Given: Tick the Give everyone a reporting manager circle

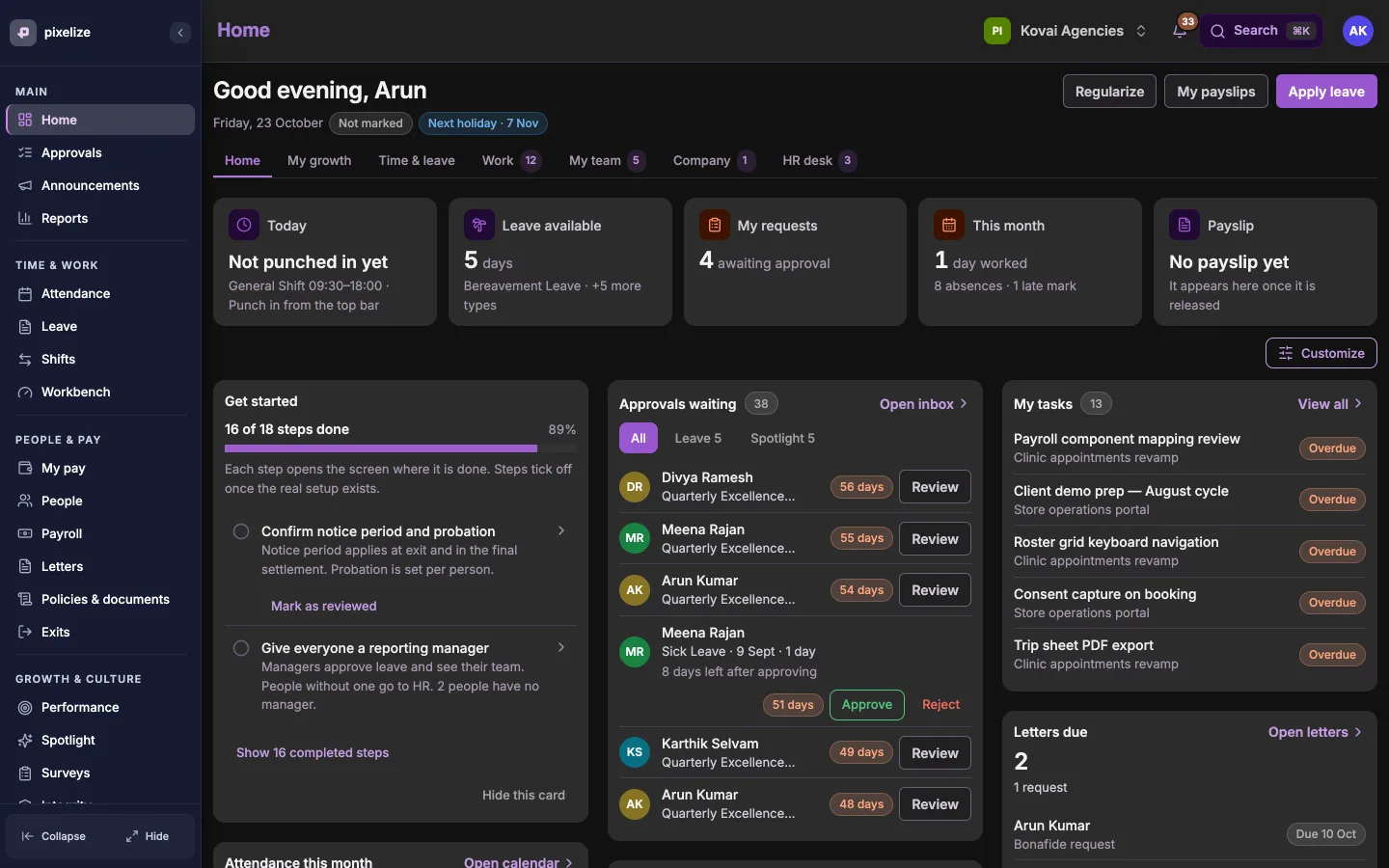Looking at the screenshot, I should (241, 648).
